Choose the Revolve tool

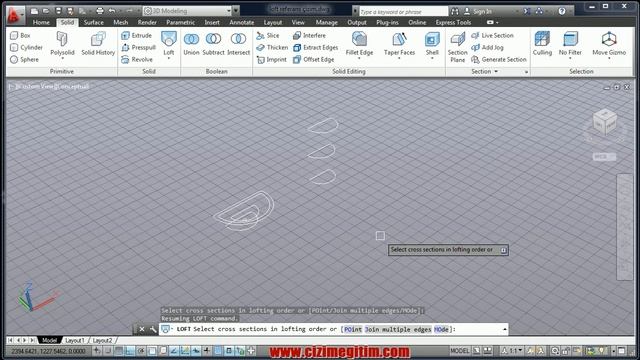tap(137, 60)
